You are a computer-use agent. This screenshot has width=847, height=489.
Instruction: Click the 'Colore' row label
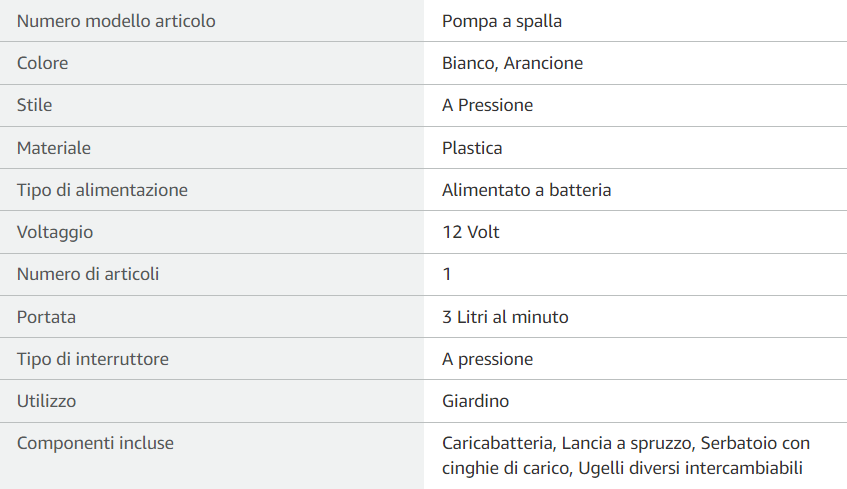click(43, 63)
